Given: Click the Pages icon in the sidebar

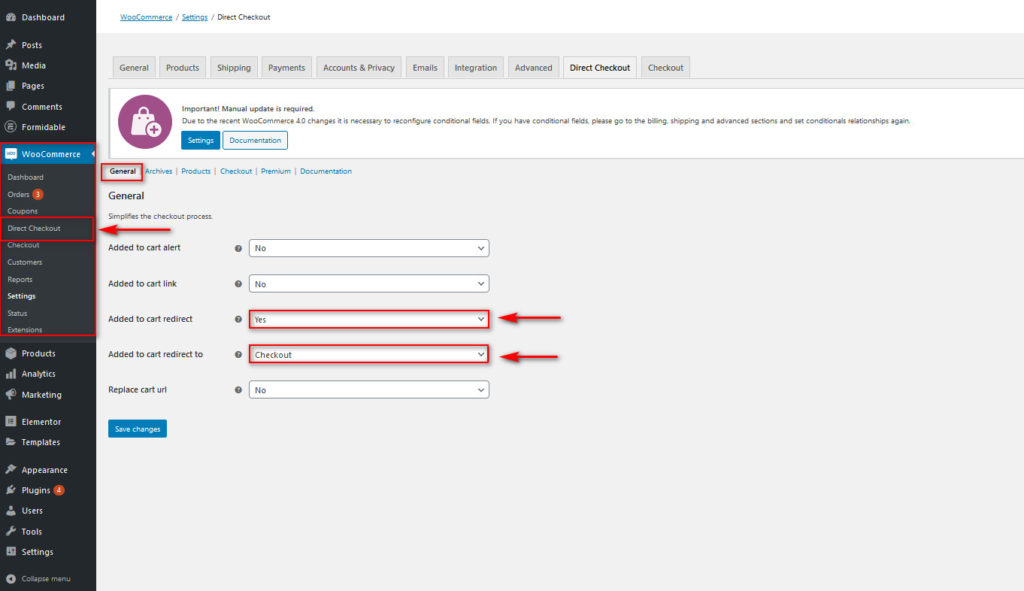Looking at the screenshot, I should click(x=11, y=86).
